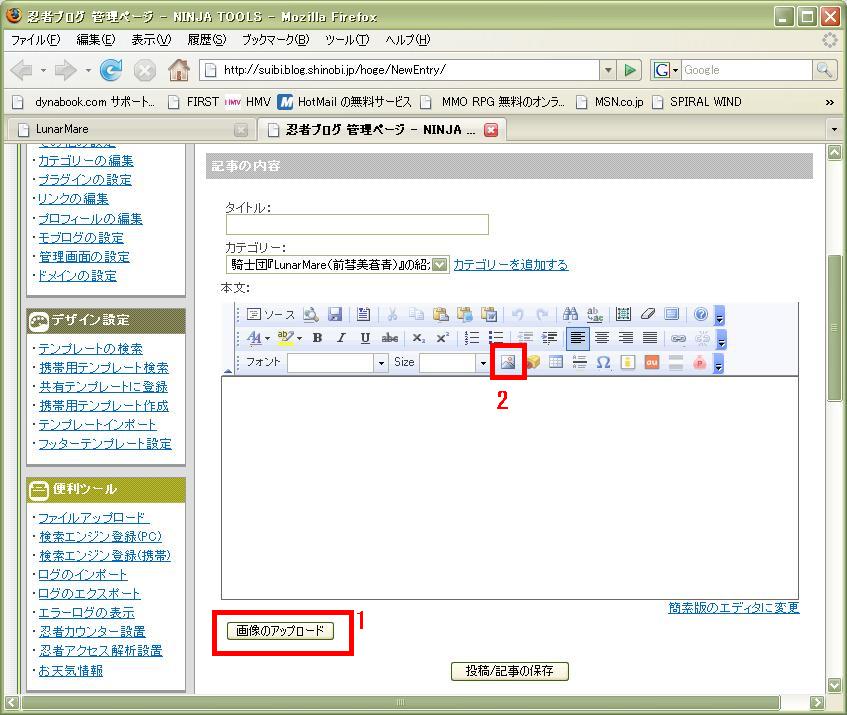The image size is (847, 715).
Task: Click in the 本文 editor text area
Action: click(509, 488)
